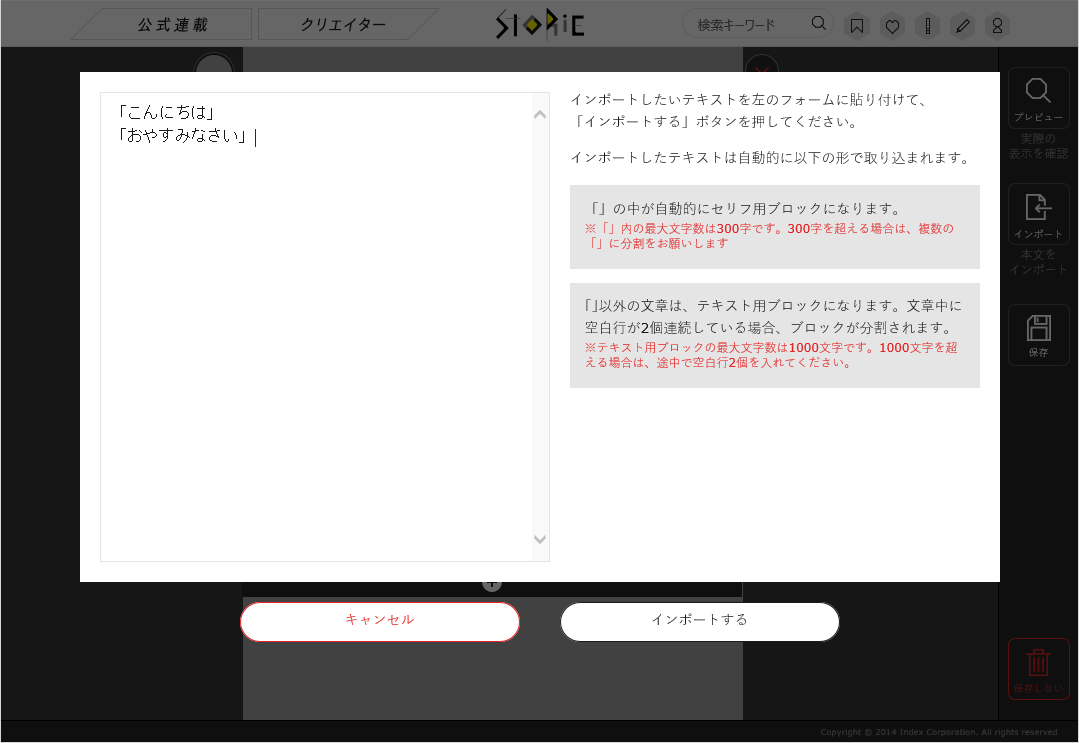Click the heart favorites icon
This screenshot has width=1079, height=743.
[892, 26]
